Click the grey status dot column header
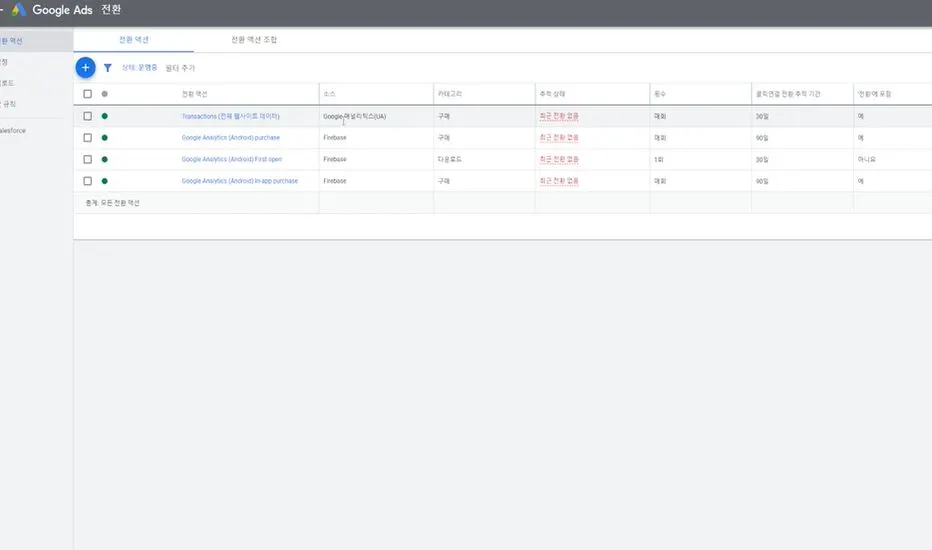The height and width of the screenshot is (550, 932). click(x=105, y=94)
